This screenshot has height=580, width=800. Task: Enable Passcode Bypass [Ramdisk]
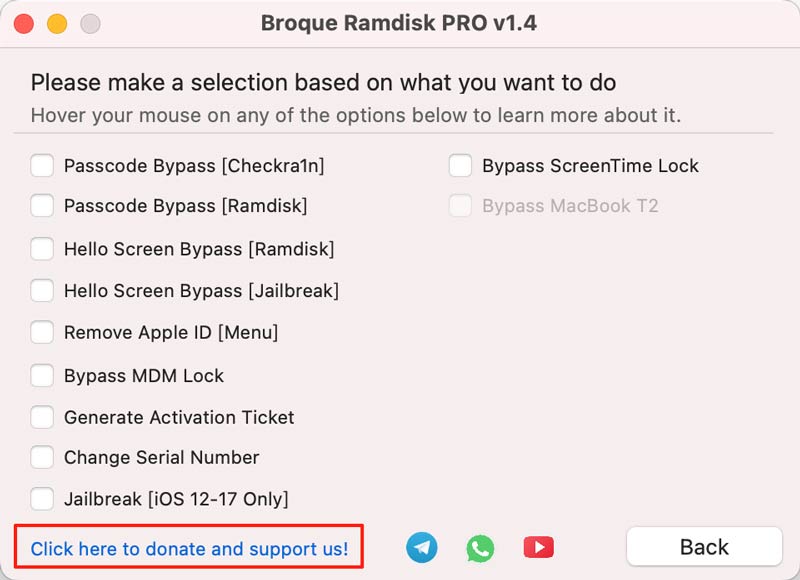pyautogui.click(x=42, y=207)
